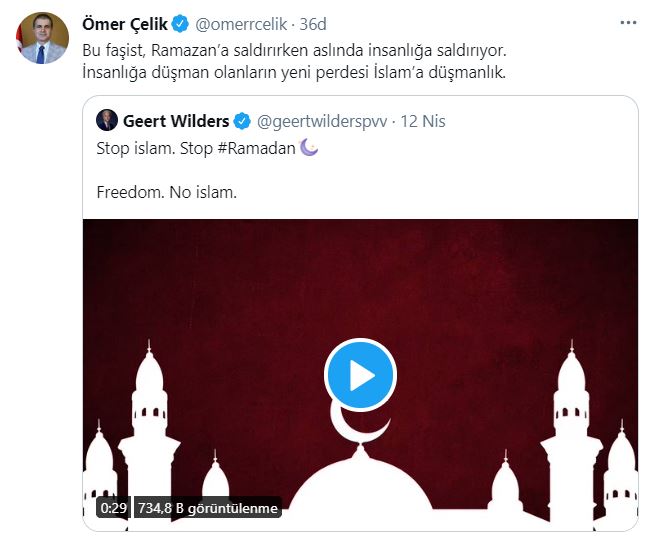
Task: Click the 734,8 B görüntülenme view count
Action: coord(205,507)
